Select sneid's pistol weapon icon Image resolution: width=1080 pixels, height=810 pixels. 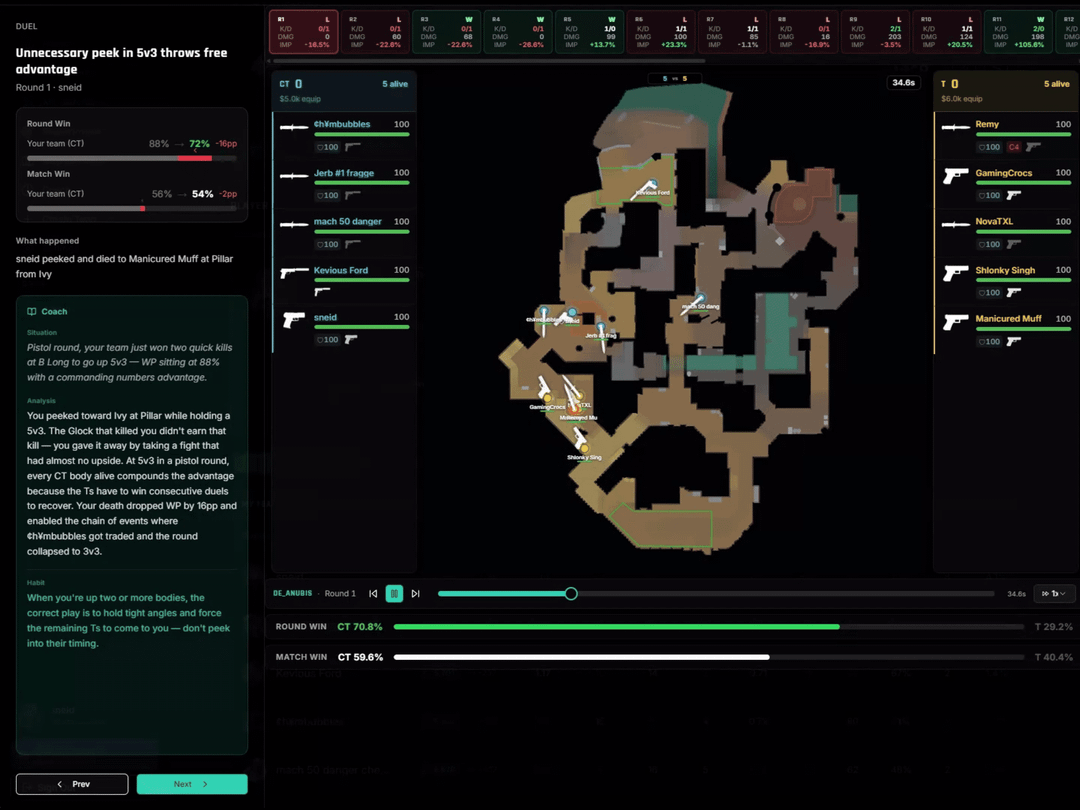pos(294,320)
